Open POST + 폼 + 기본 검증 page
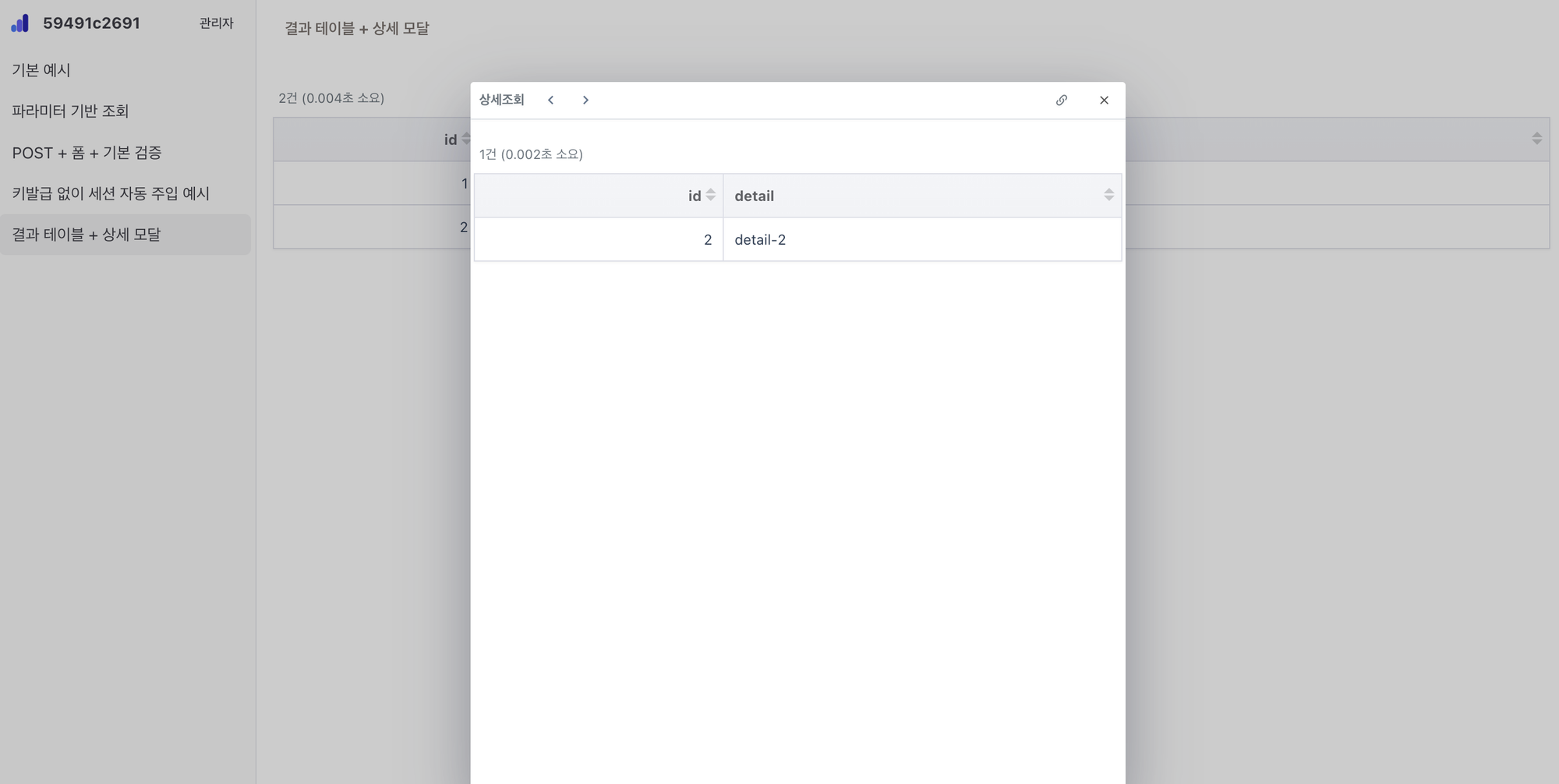Image resolution: width=1559 pixels, height=784 pixels. tap(87, 153)
